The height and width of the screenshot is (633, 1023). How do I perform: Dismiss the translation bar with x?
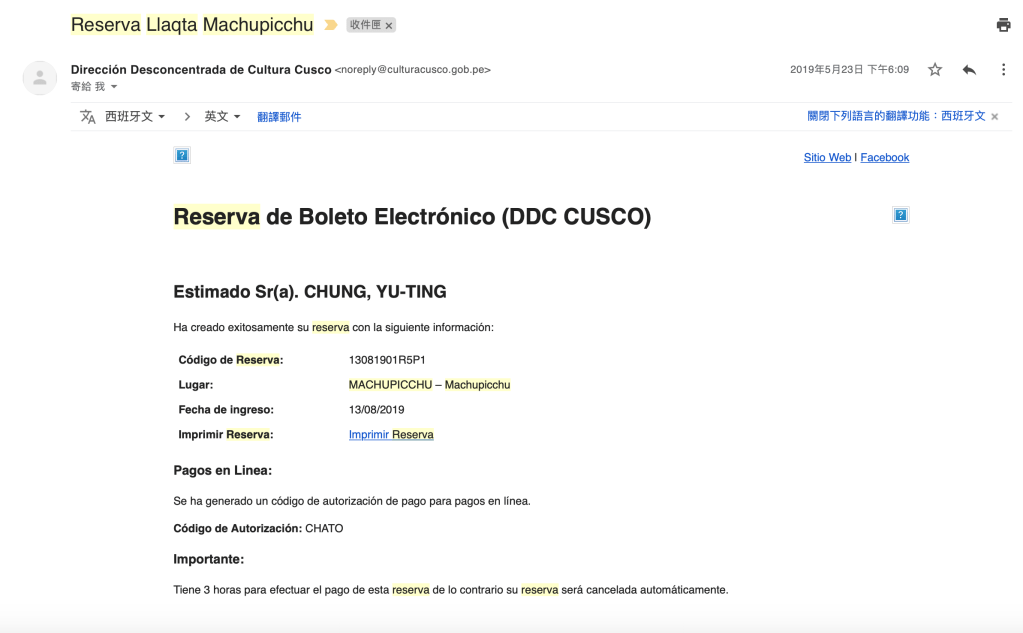pyautogui.click(x=994, y=117)
